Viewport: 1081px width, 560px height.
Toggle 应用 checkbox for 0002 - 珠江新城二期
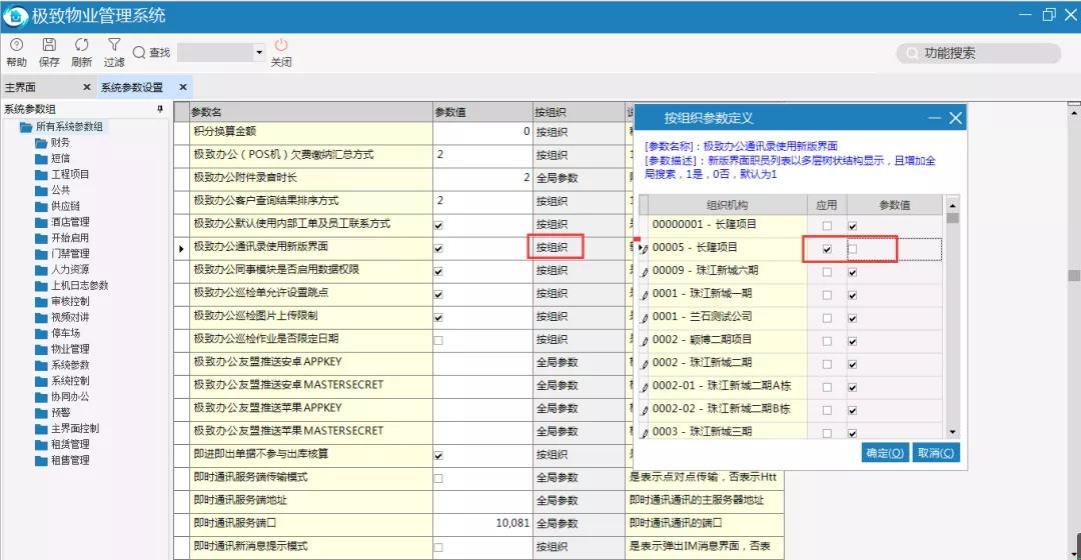click(827, 364)
